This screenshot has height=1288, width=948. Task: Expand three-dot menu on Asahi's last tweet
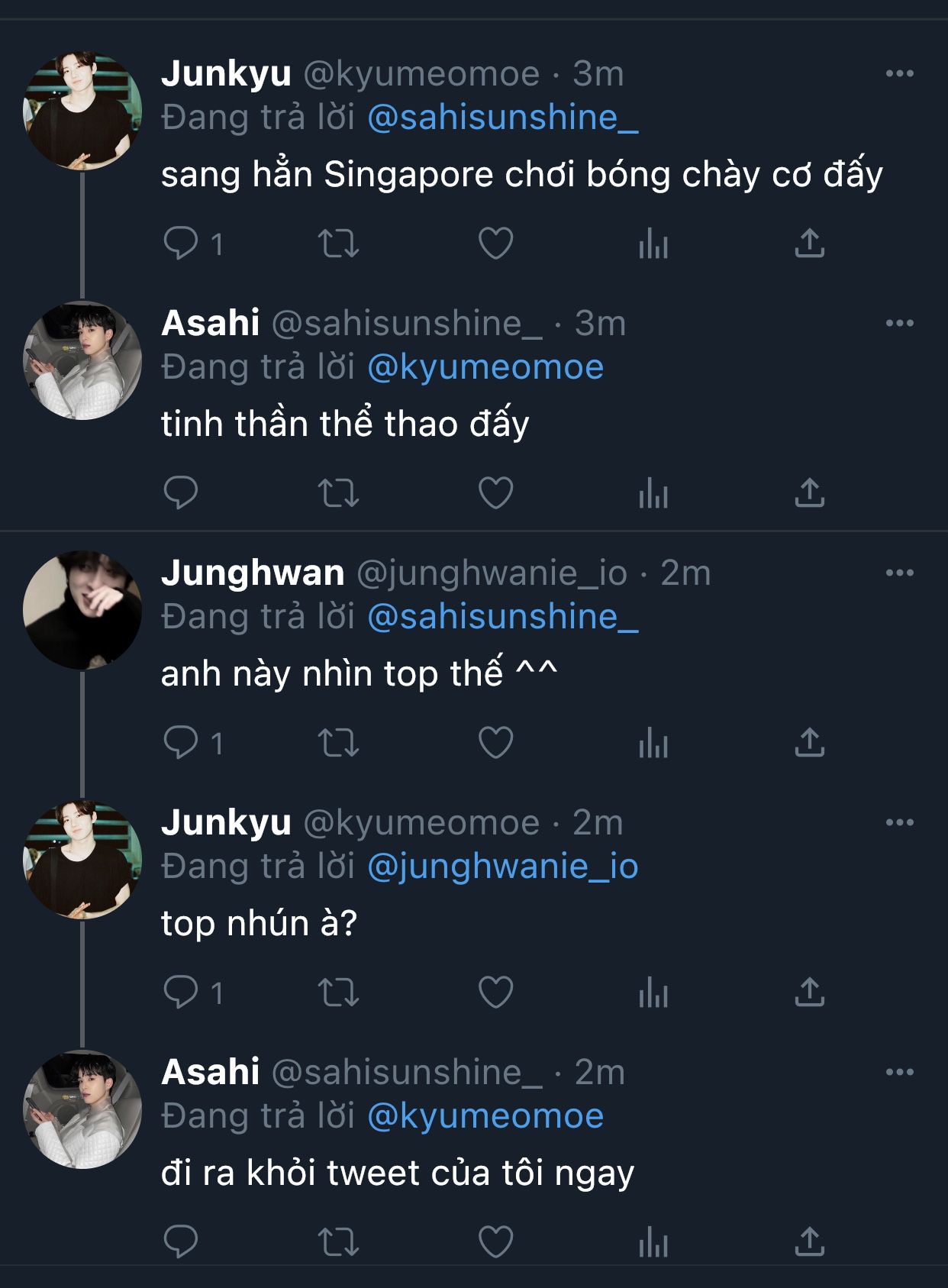pyautogui.click(x=900, y=1072)
